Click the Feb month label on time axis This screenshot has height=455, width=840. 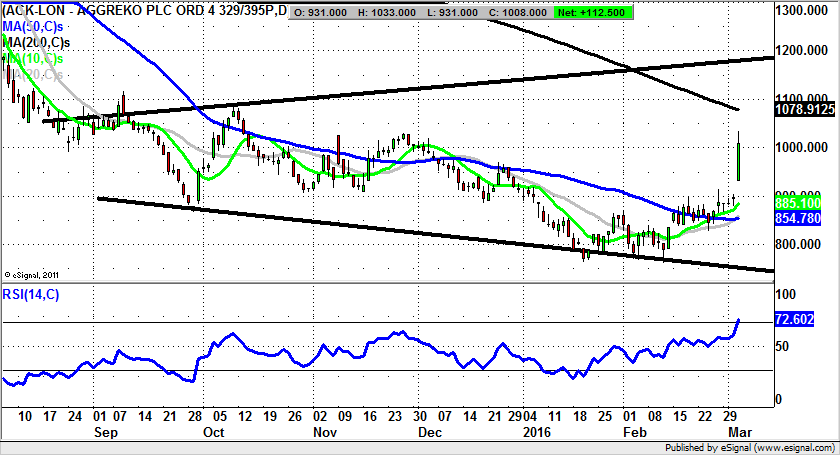pos(633,433)
